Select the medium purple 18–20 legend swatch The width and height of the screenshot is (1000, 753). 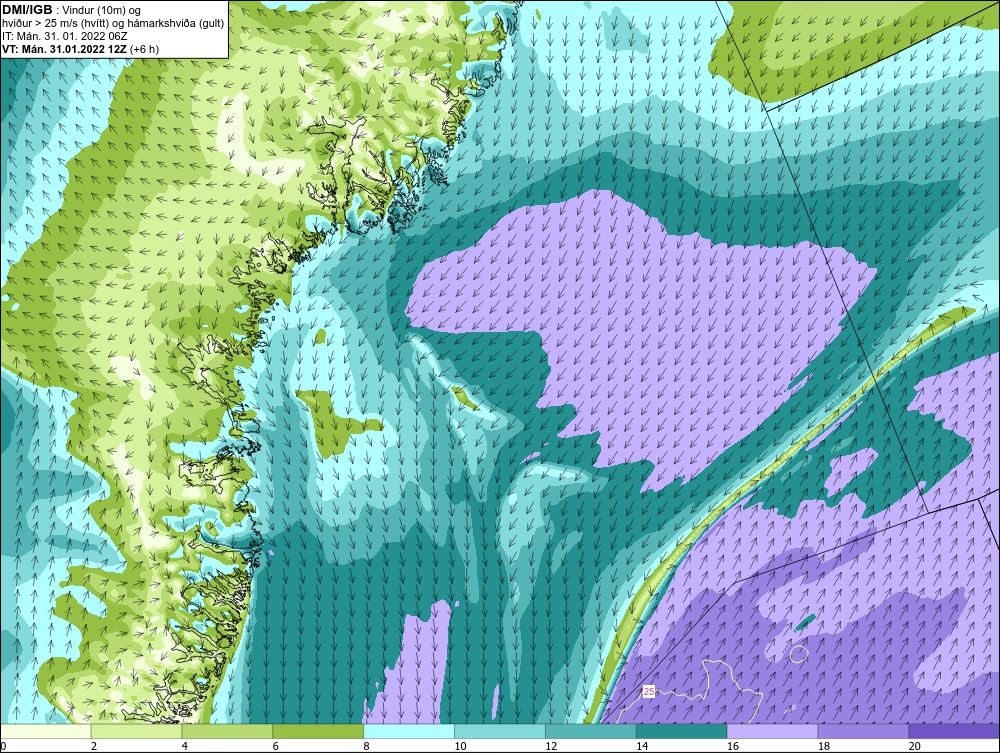point(863,731)
